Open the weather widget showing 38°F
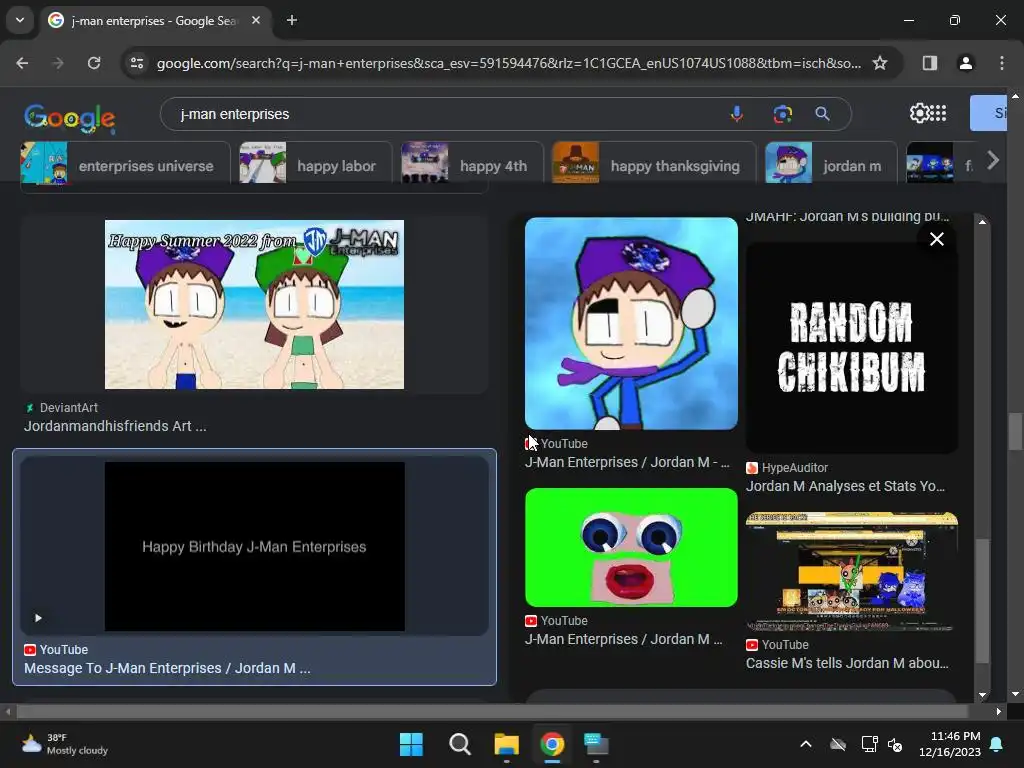 [x=64, y=744]
